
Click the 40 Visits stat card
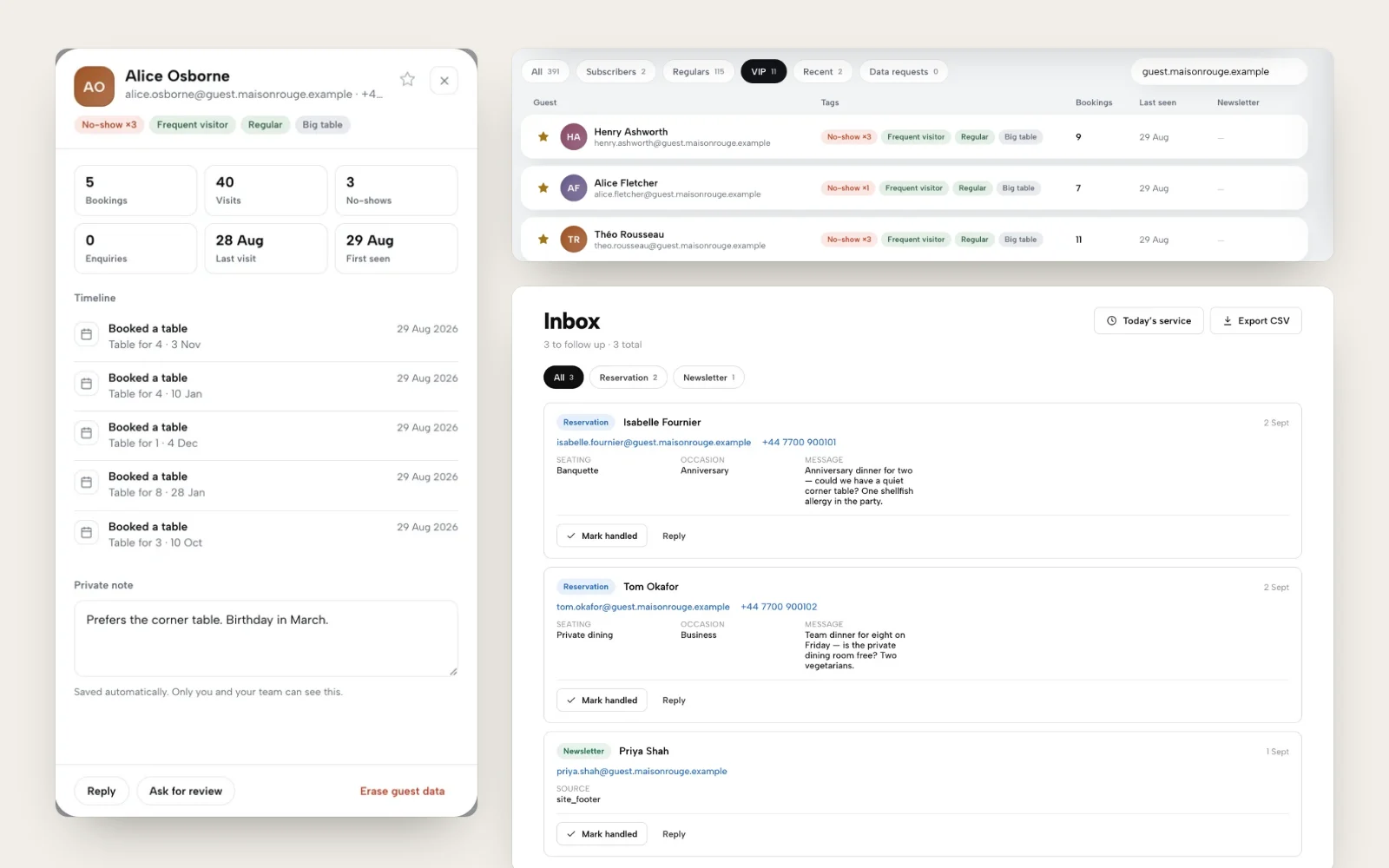tap(266, 191)
